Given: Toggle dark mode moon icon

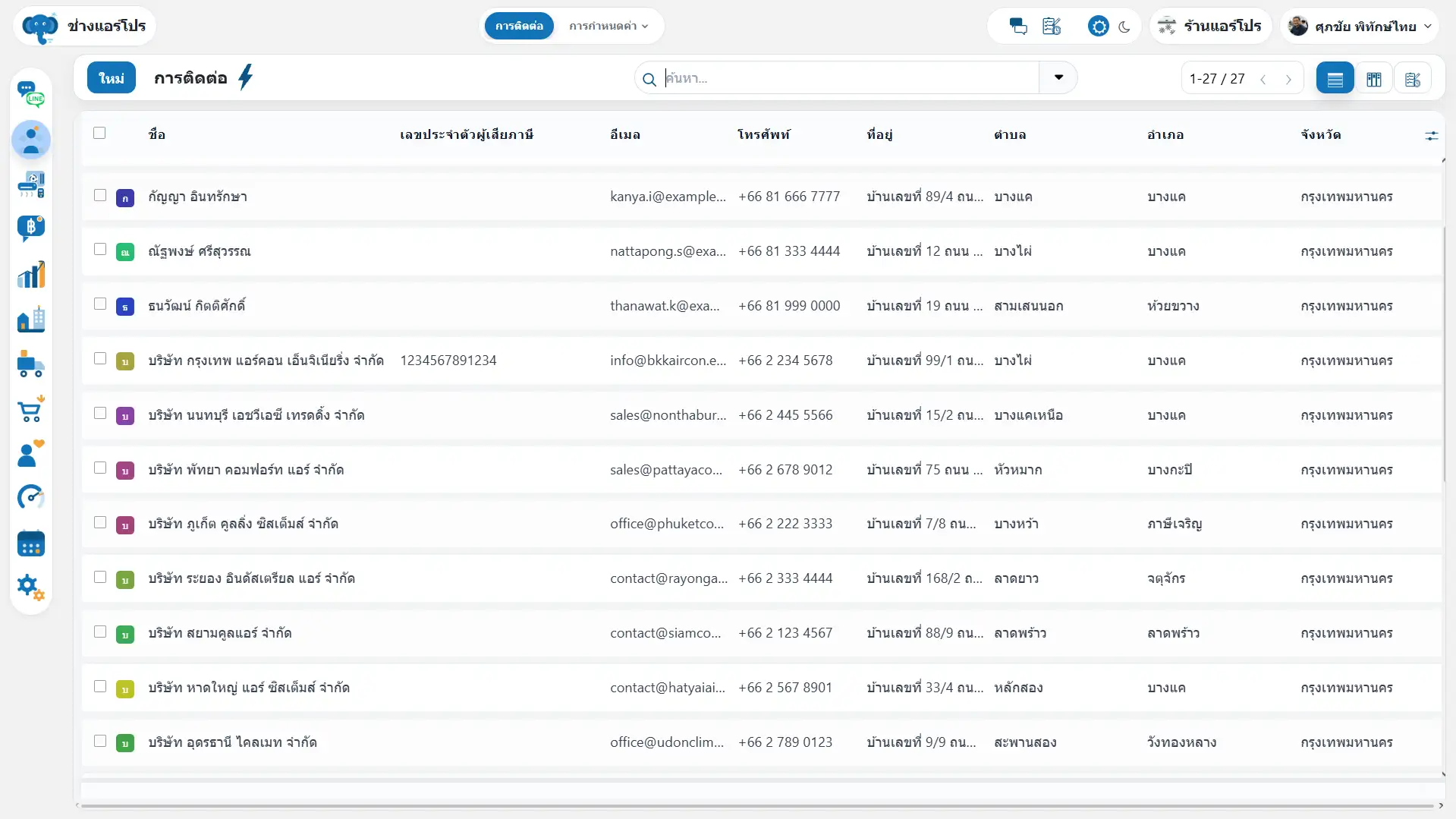Looking at the screenshot, I should pos(1124,27).
